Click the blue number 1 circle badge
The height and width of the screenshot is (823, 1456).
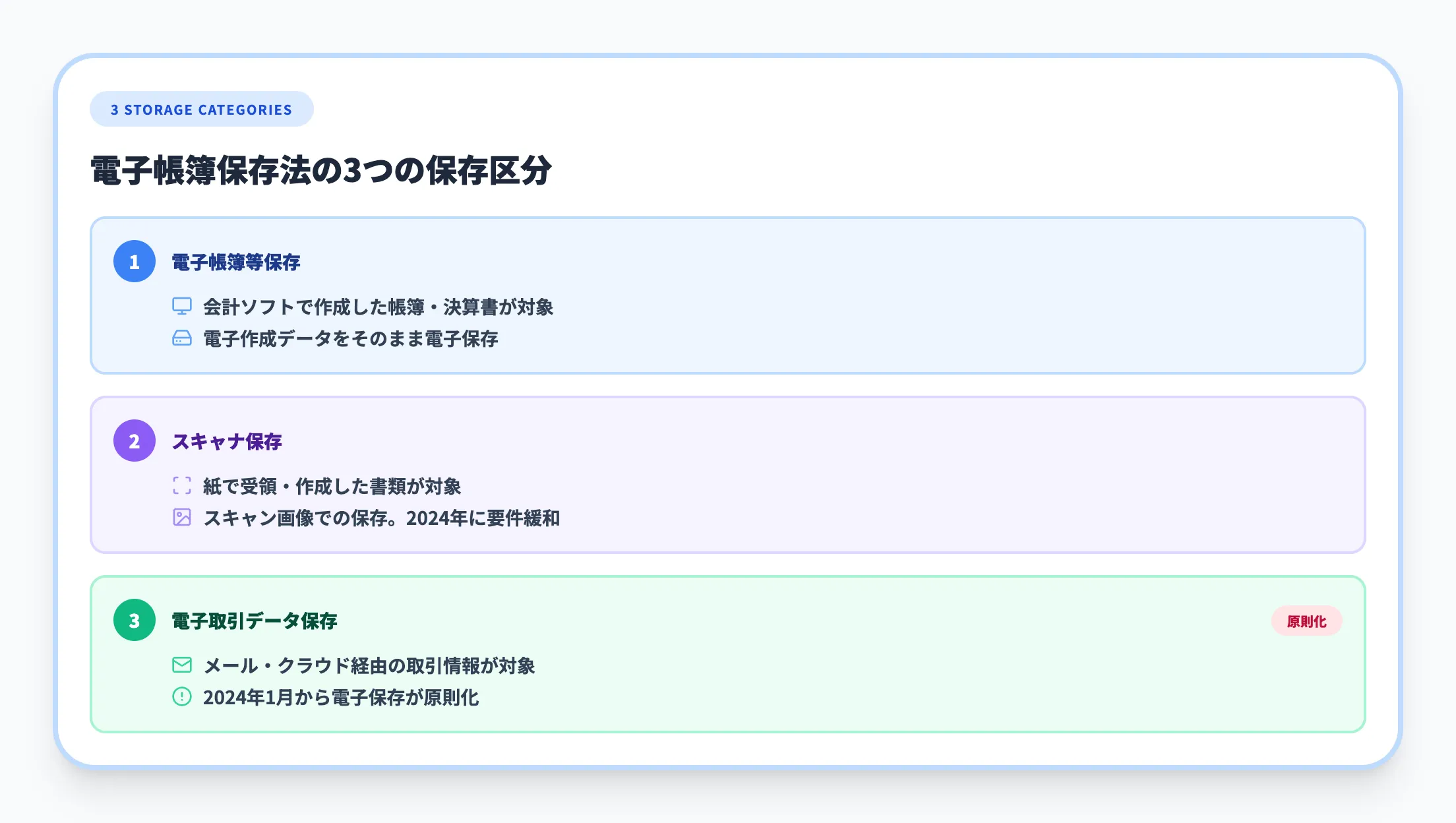[136, 262]
